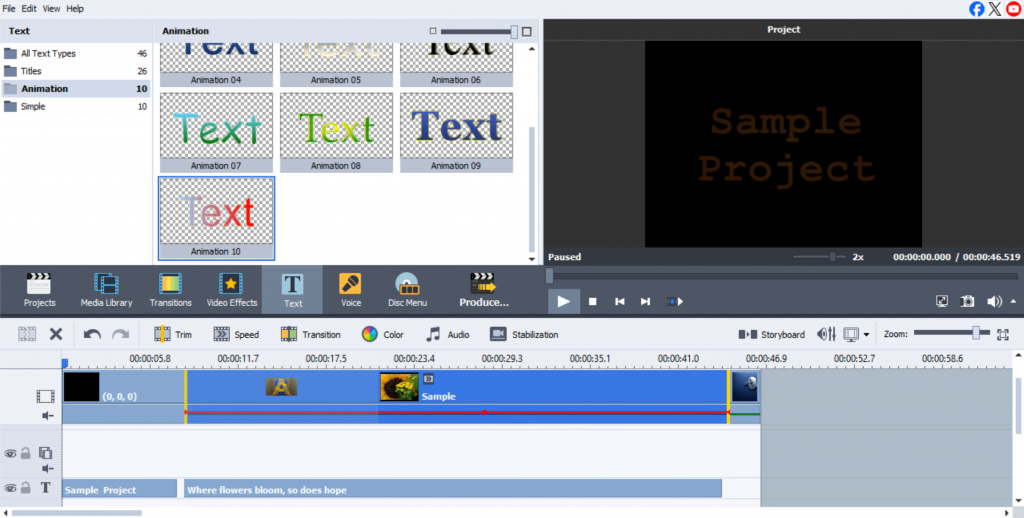The height and width of the screenshot is (518, 1024).
Task: Open the Transition tool in timeline toolbar
Action: tap(310, 334)
